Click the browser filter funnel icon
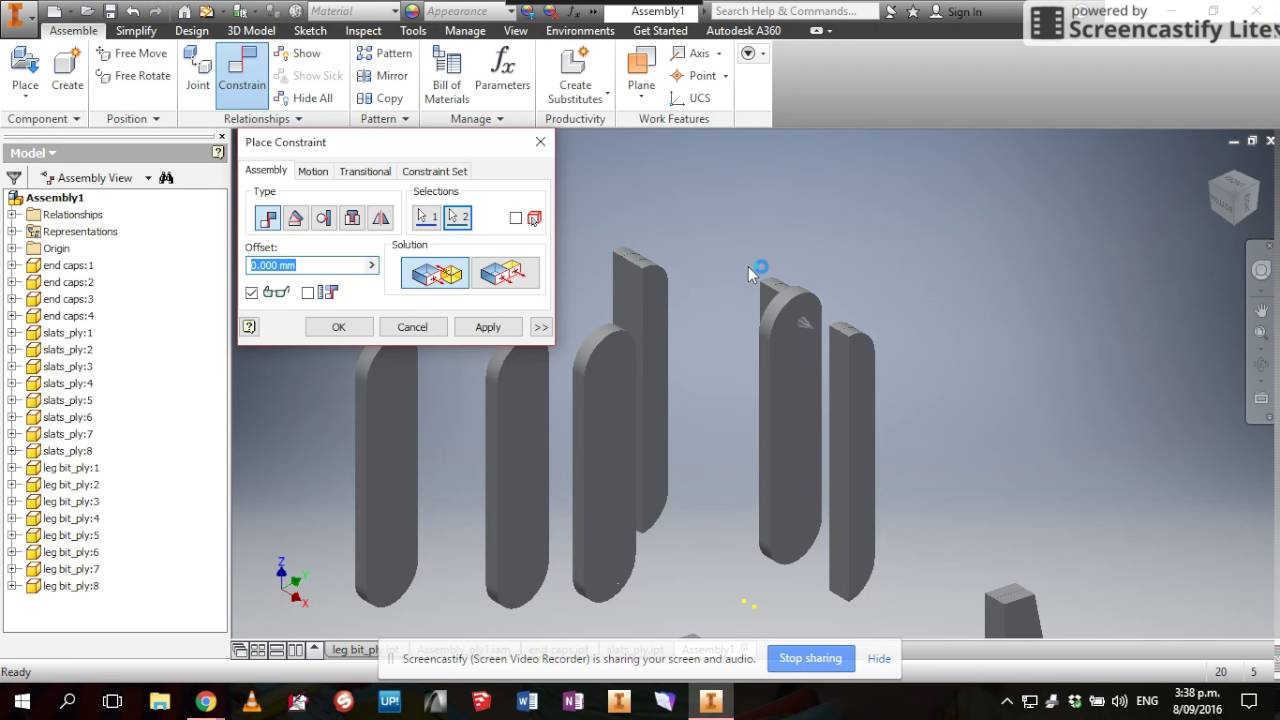This screenshot has width=1280, height=720. pos(14,178)
